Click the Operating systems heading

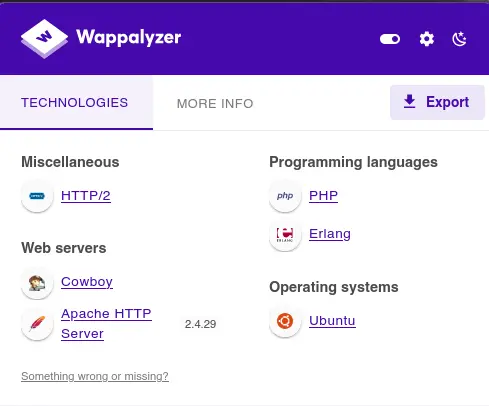point(334,287)
